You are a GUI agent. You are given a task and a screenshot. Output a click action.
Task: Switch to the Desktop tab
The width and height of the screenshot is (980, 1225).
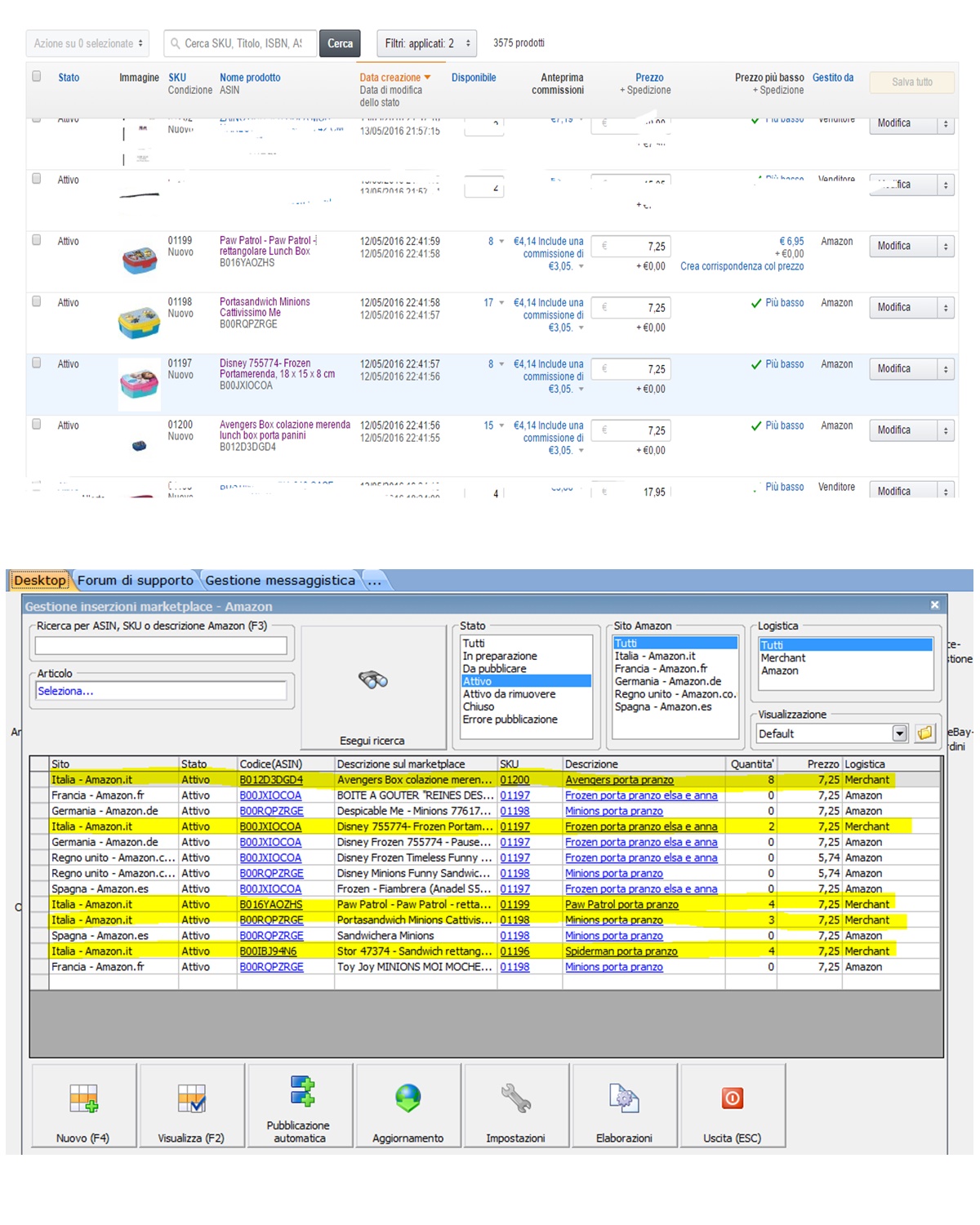click(40, 580)
